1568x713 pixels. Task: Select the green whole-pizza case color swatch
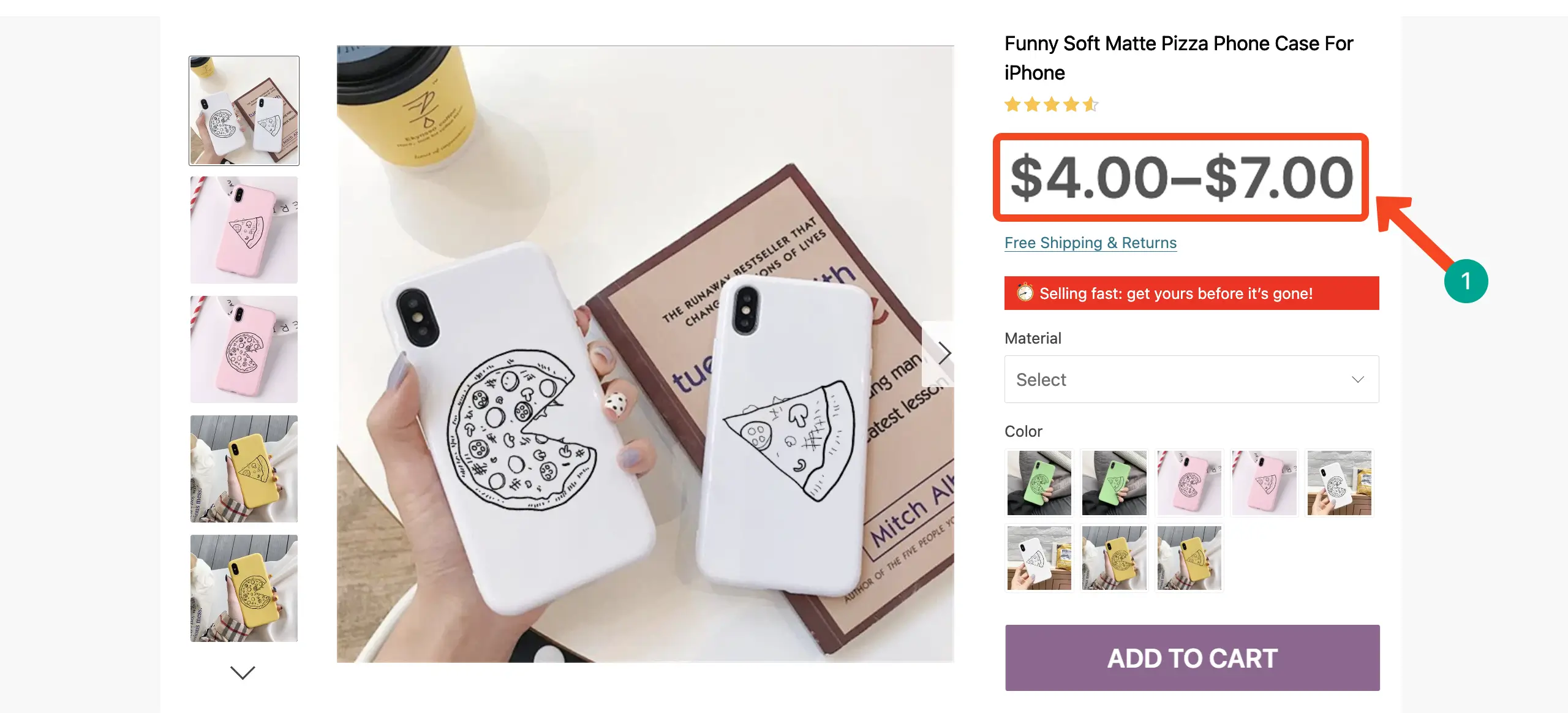[1039, 483]
